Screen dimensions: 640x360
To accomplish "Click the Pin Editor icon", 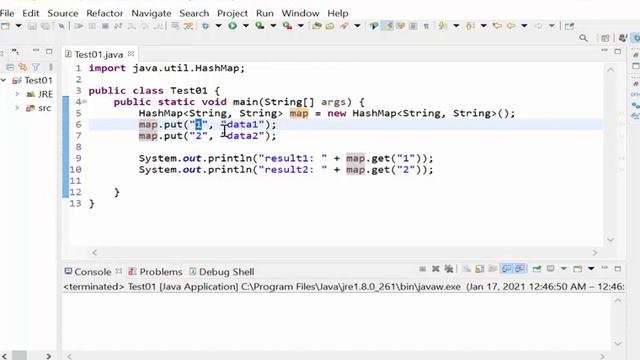I will click(x=569, y=26).
